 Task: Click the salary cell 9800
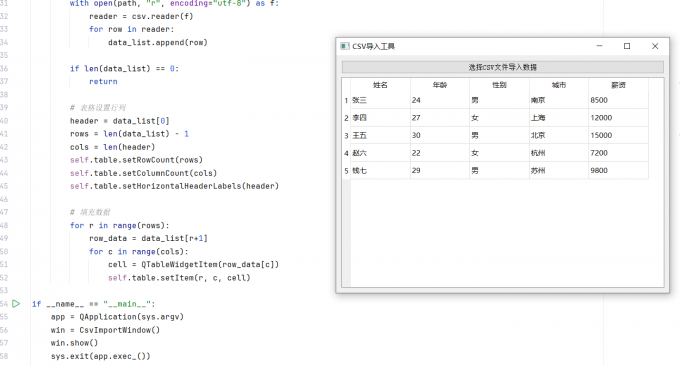(x=618, y=170)
